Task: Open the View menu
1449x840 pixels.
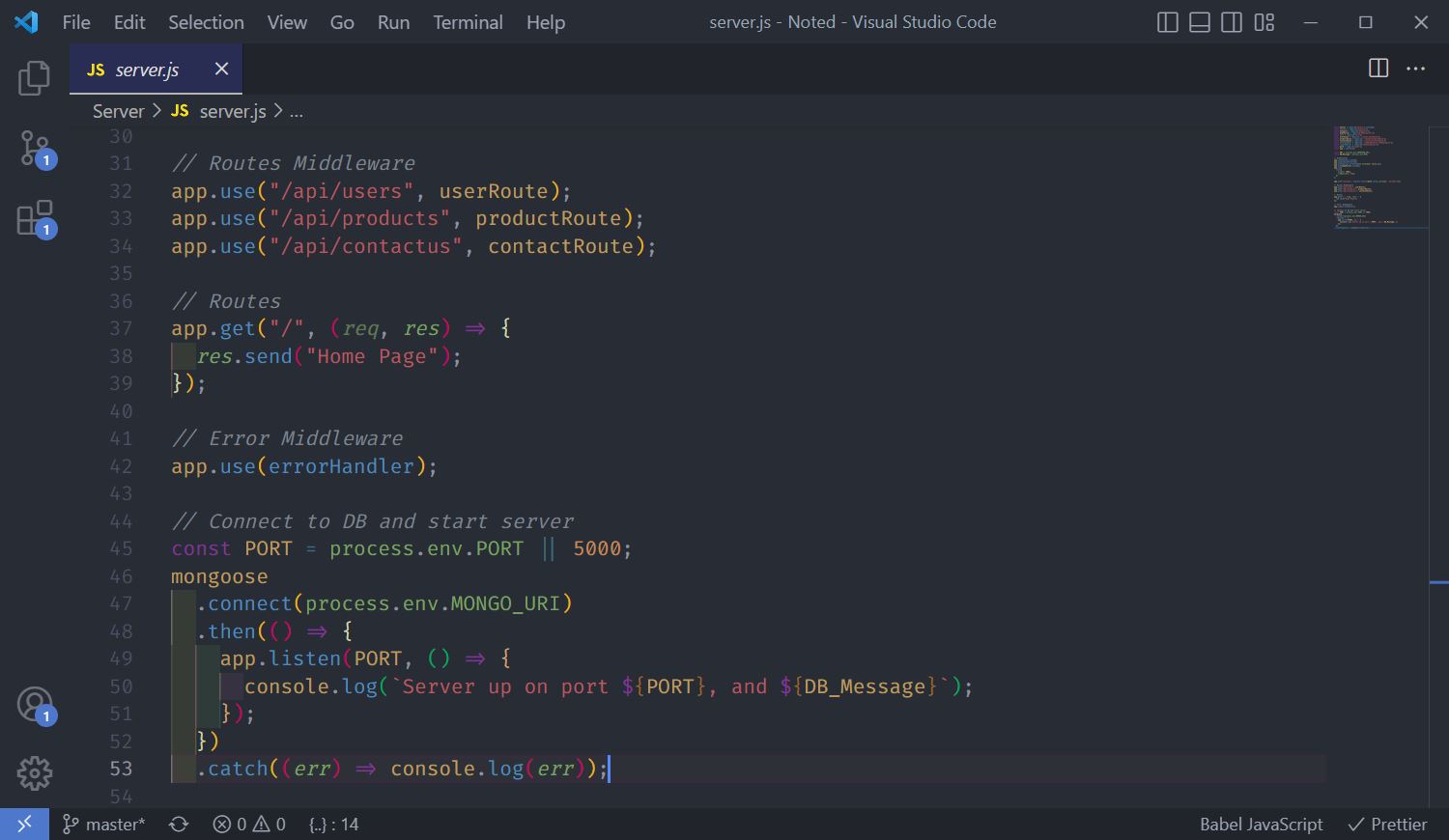Action: (287, 22)
